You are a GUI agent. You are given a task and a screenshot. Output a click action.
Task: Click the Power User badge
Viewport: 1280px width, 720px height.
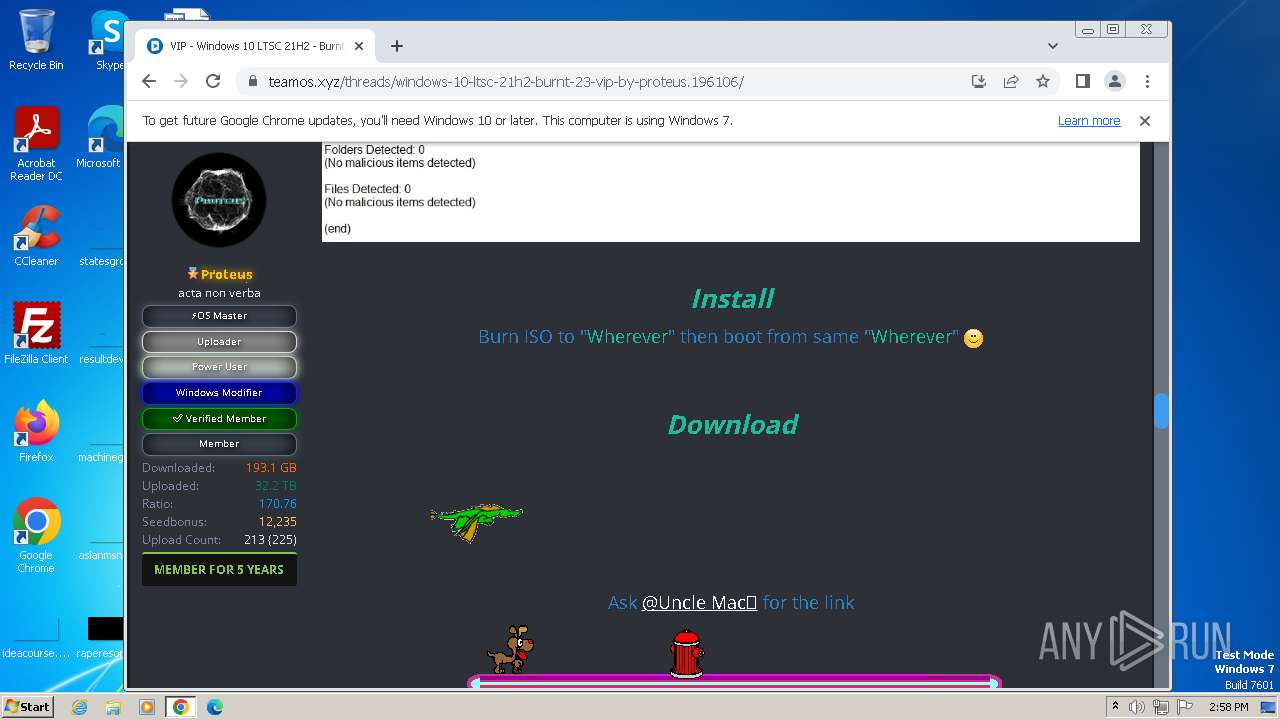click(219, 367)
